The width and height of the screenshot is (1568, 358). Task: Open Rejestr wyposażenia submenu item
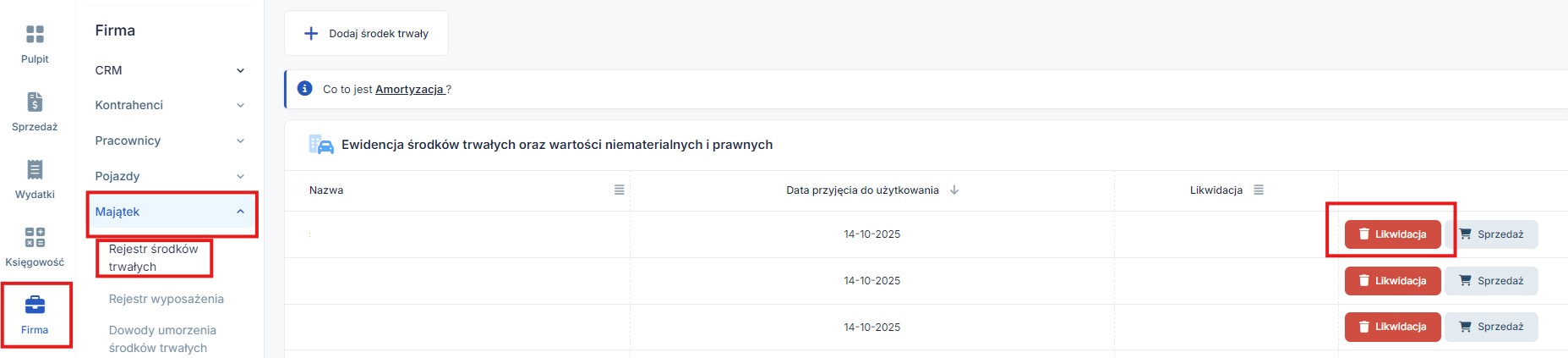tap(166, 299)
